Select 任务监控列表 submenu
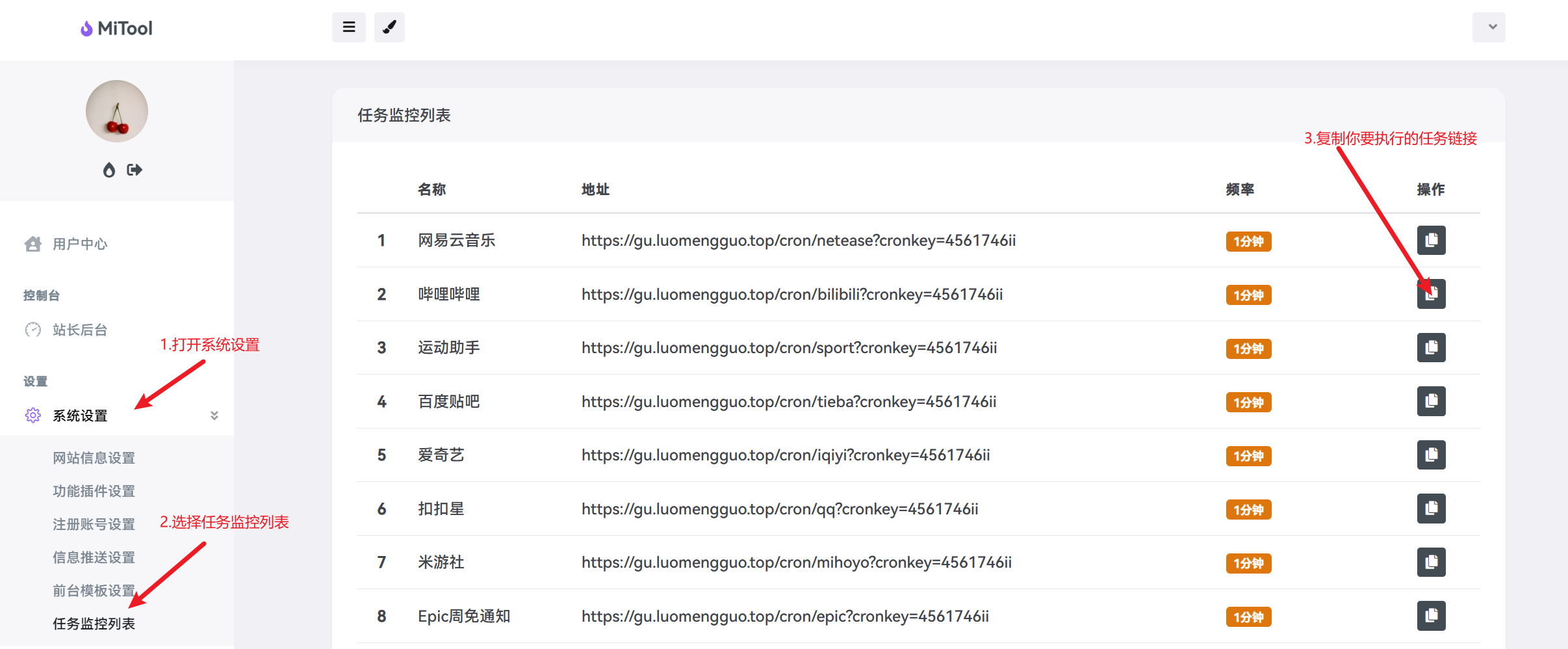This screenshot has height=649, width=1568. click(94, 624)
